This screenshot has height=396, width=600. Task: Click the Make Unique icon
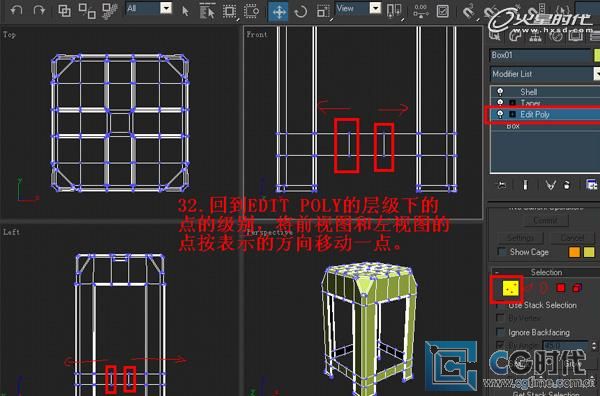click(550, 186)
